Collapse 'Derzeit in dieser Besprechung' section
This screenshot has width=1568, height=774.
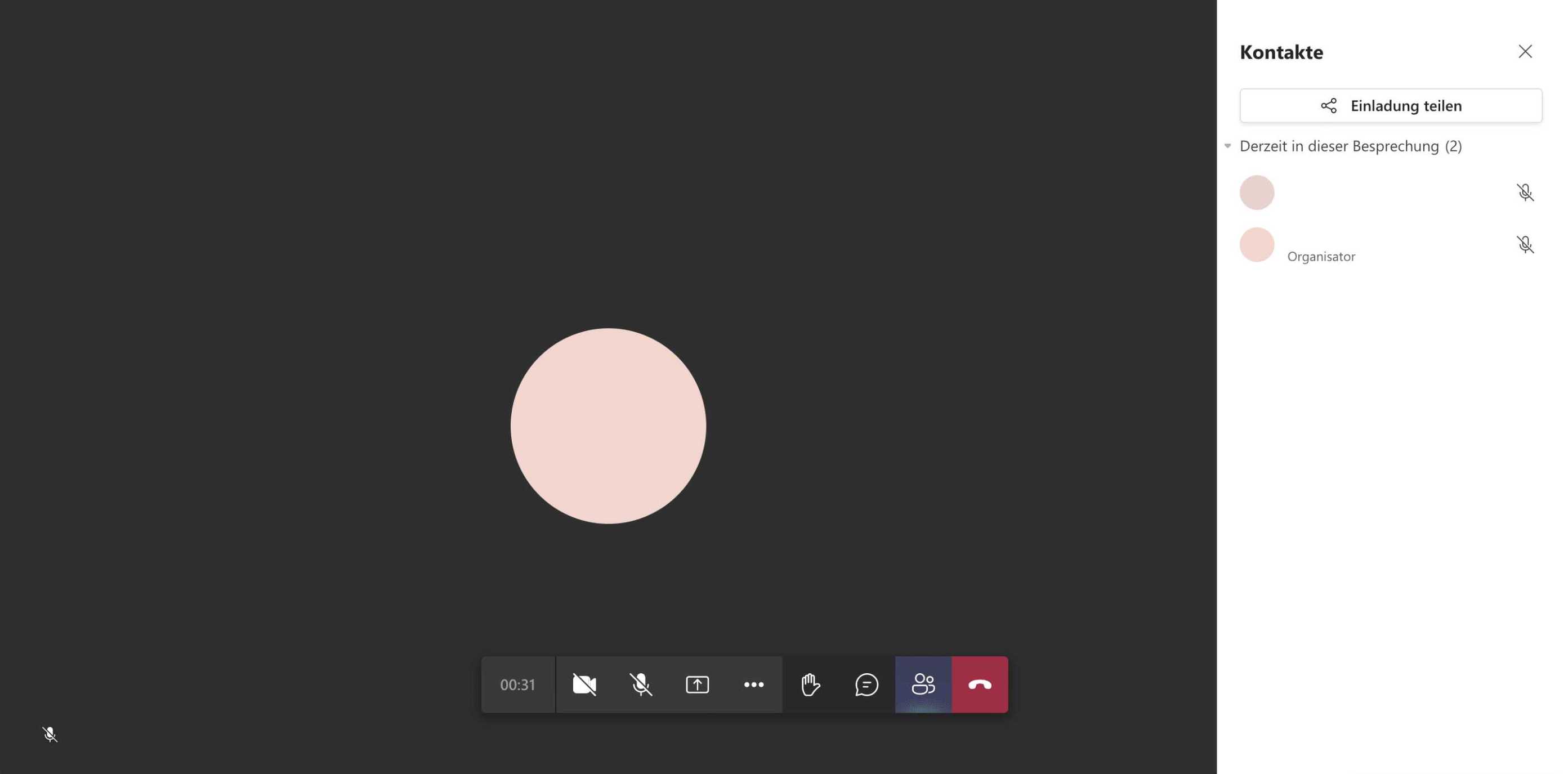click(x=1228, y=146)
